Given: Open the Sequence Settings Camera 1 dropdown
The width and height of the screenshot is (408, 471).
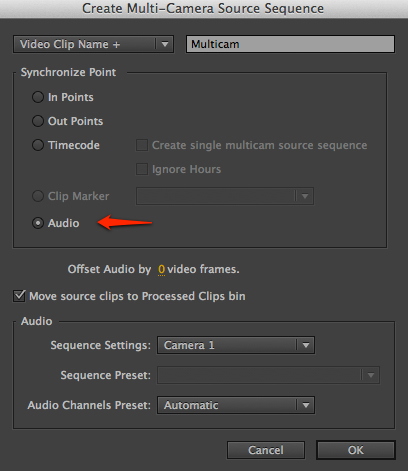Looking at the screenshot, I should (236, 345).
